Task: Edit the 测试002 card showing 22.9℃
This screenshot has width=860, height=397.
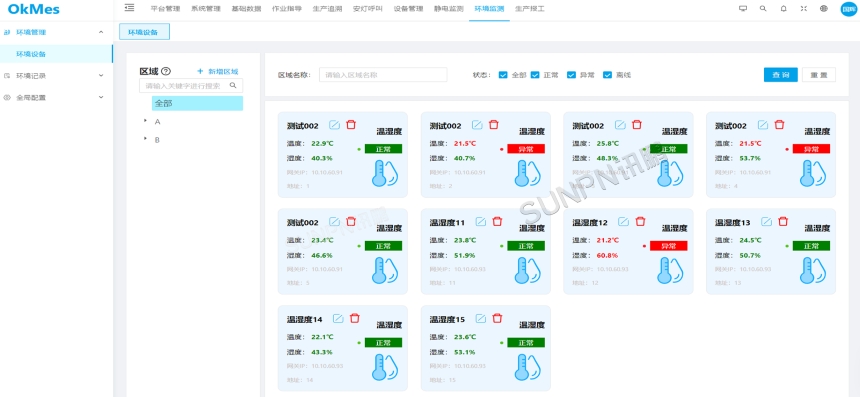Action: [335, 125]
